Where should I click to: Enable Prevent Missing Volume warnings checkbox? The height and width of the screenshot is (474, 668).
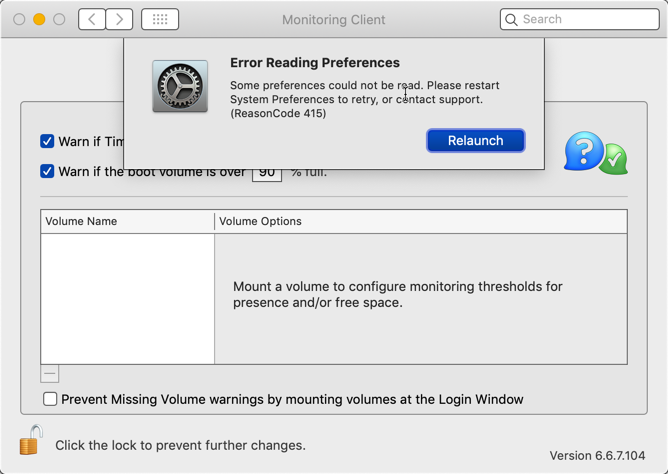click(50, 399)
